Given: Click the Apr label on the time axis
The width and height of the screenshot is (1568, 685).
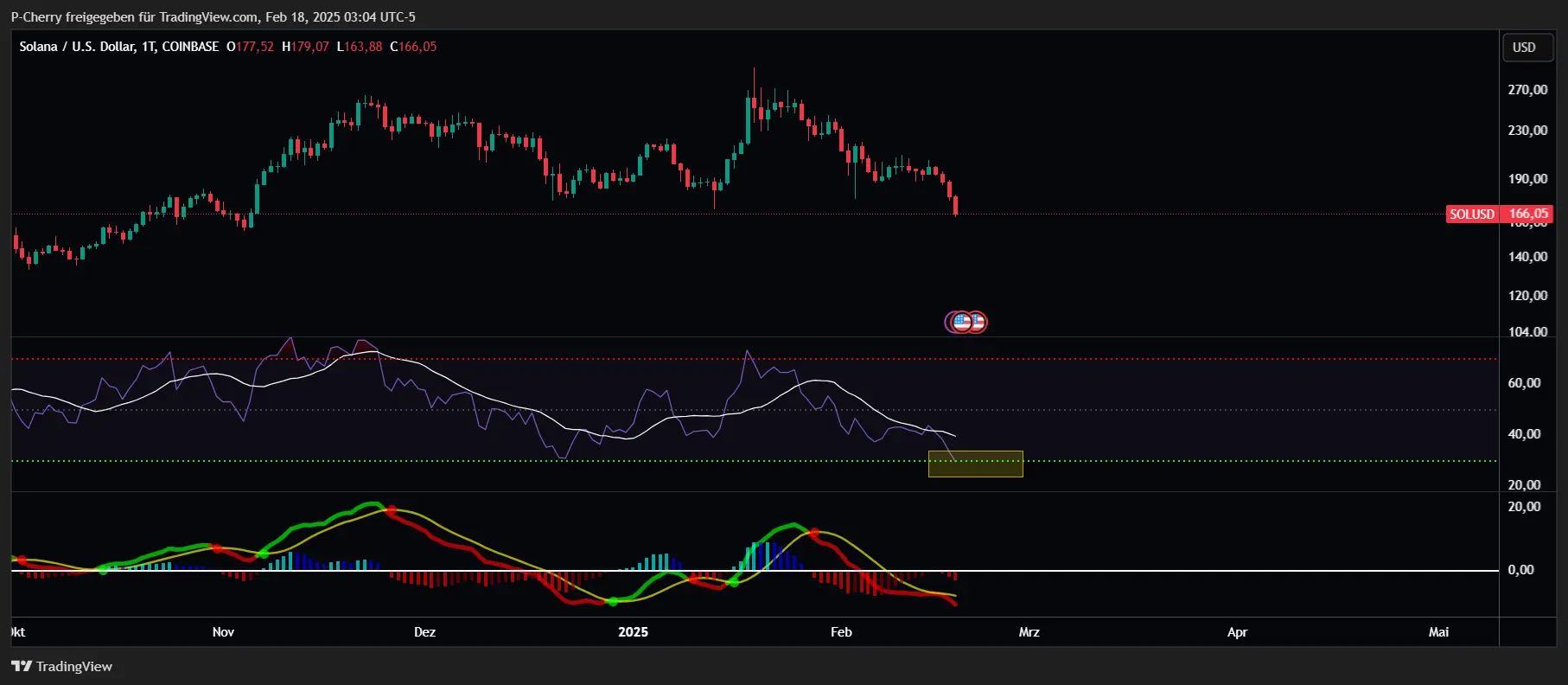Looking at the screenshot, I should pyautogui.click(x=1237, y=632).
